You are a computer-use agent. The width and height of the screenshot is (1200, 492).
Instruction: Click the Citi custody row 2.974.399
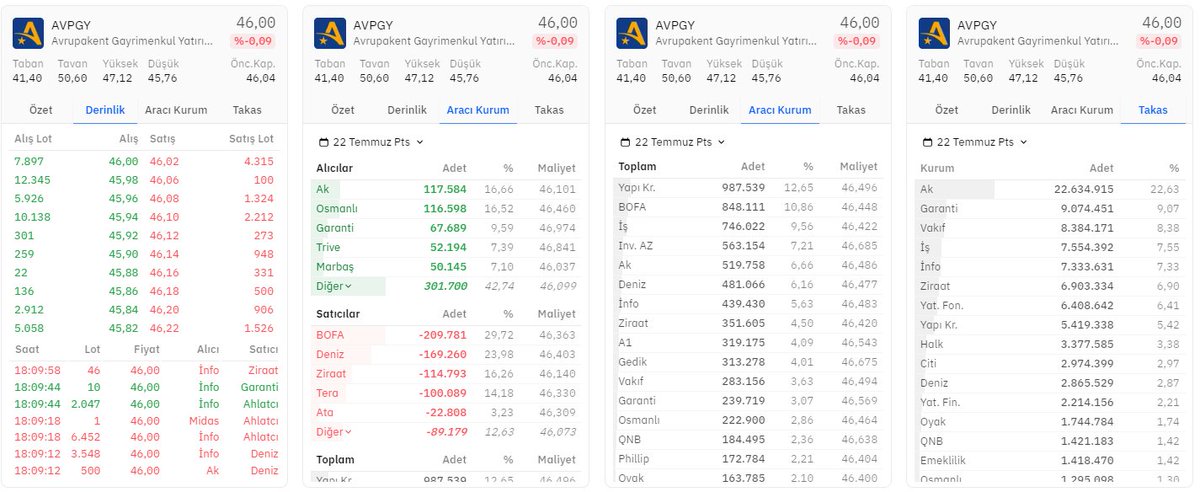point(1050,363)
